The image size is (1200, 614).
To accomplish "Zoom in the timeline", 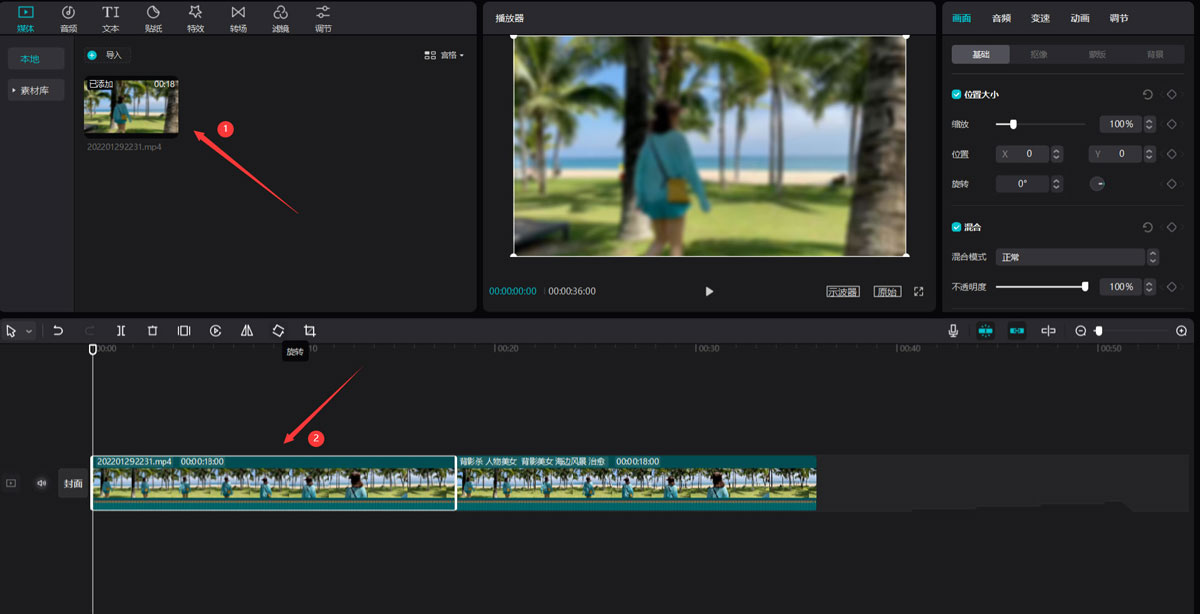I will click(1181, 331).
